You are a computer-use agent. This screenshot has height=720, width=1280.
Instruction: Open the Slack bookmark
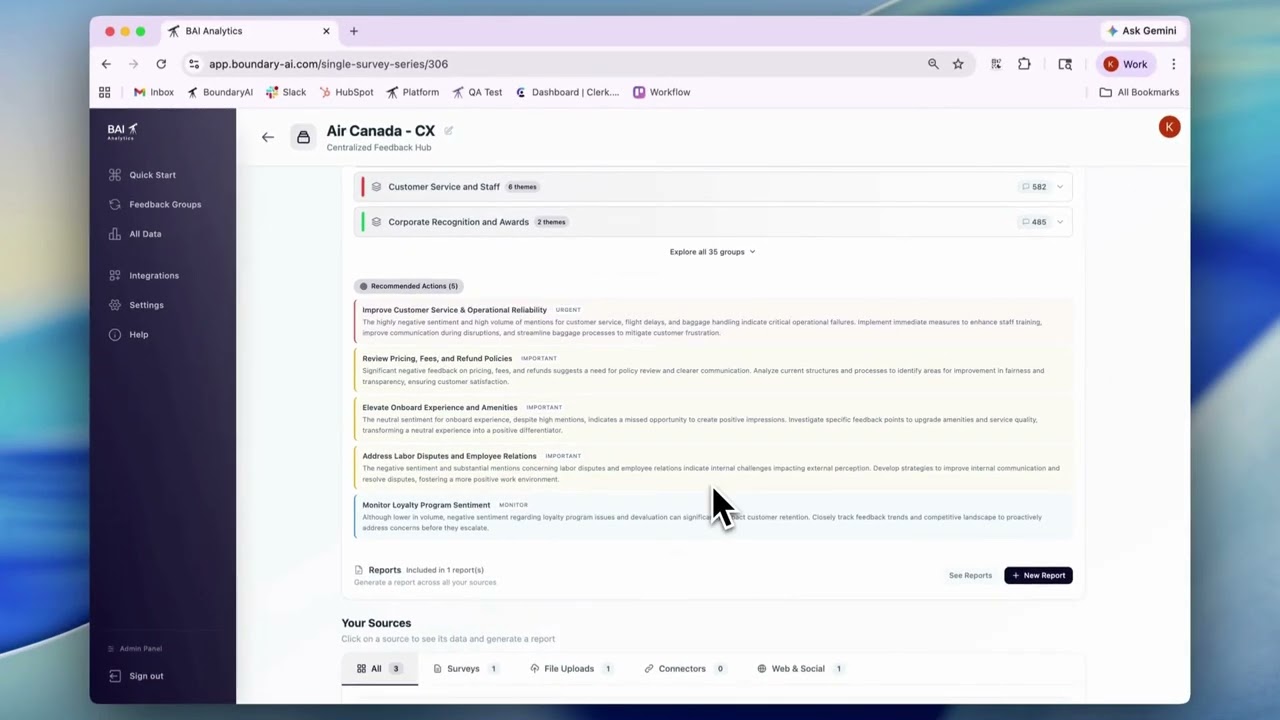pyautogui.click(x=286, y=92)
